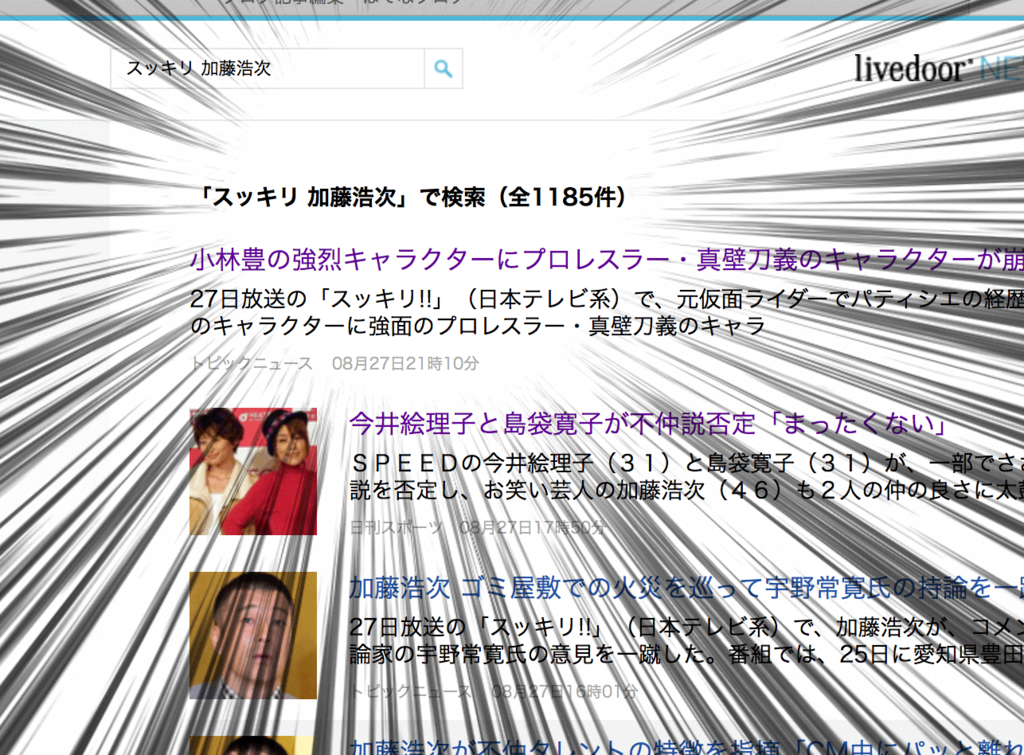Image resolution: width=1024 pixels, height=755 pixels.
Task: Open article 加藤浩次が不仲タレントの特徴を指摘
Action: click(686, 747)
